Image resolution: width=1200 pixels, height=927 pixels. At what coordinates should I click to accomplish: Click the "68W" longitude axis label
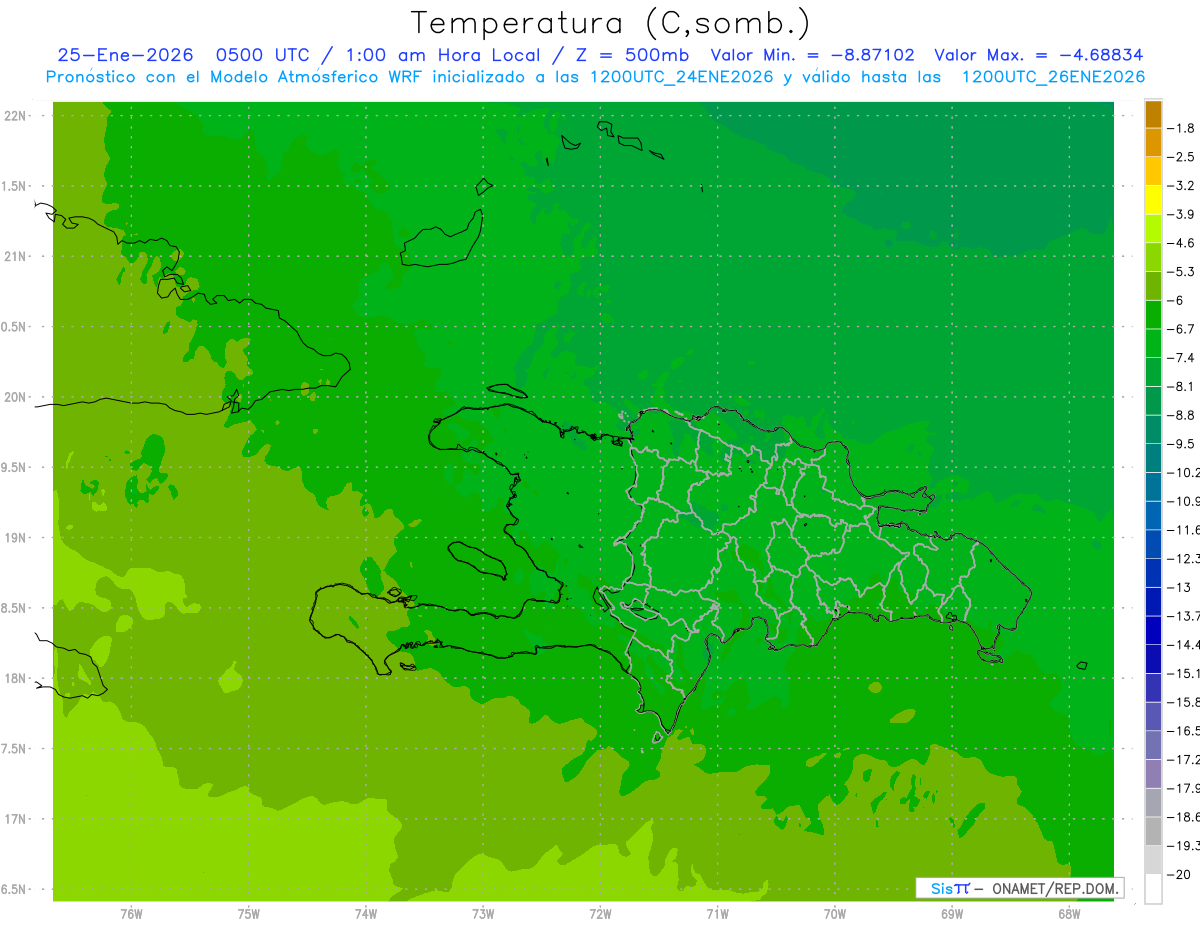click(1068, 914)
